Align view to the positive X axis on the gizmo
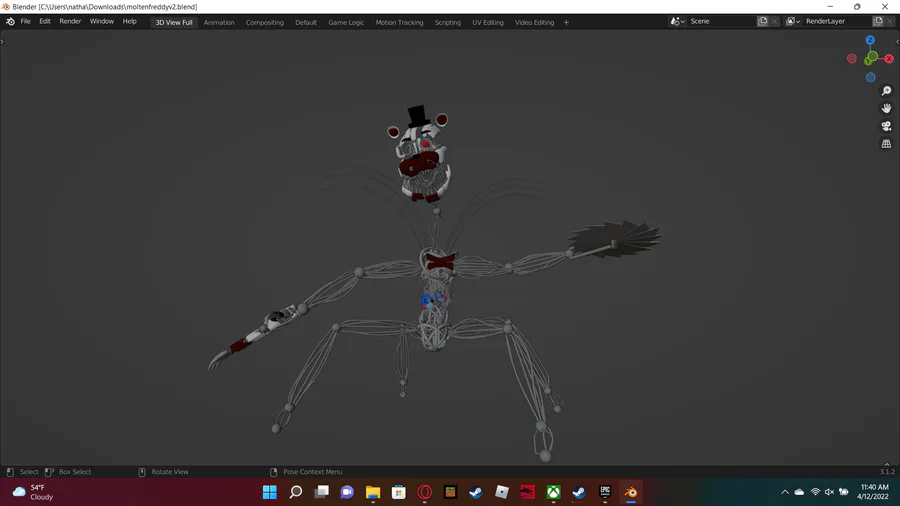Screen dimensions: 900x506 [889, 59]
